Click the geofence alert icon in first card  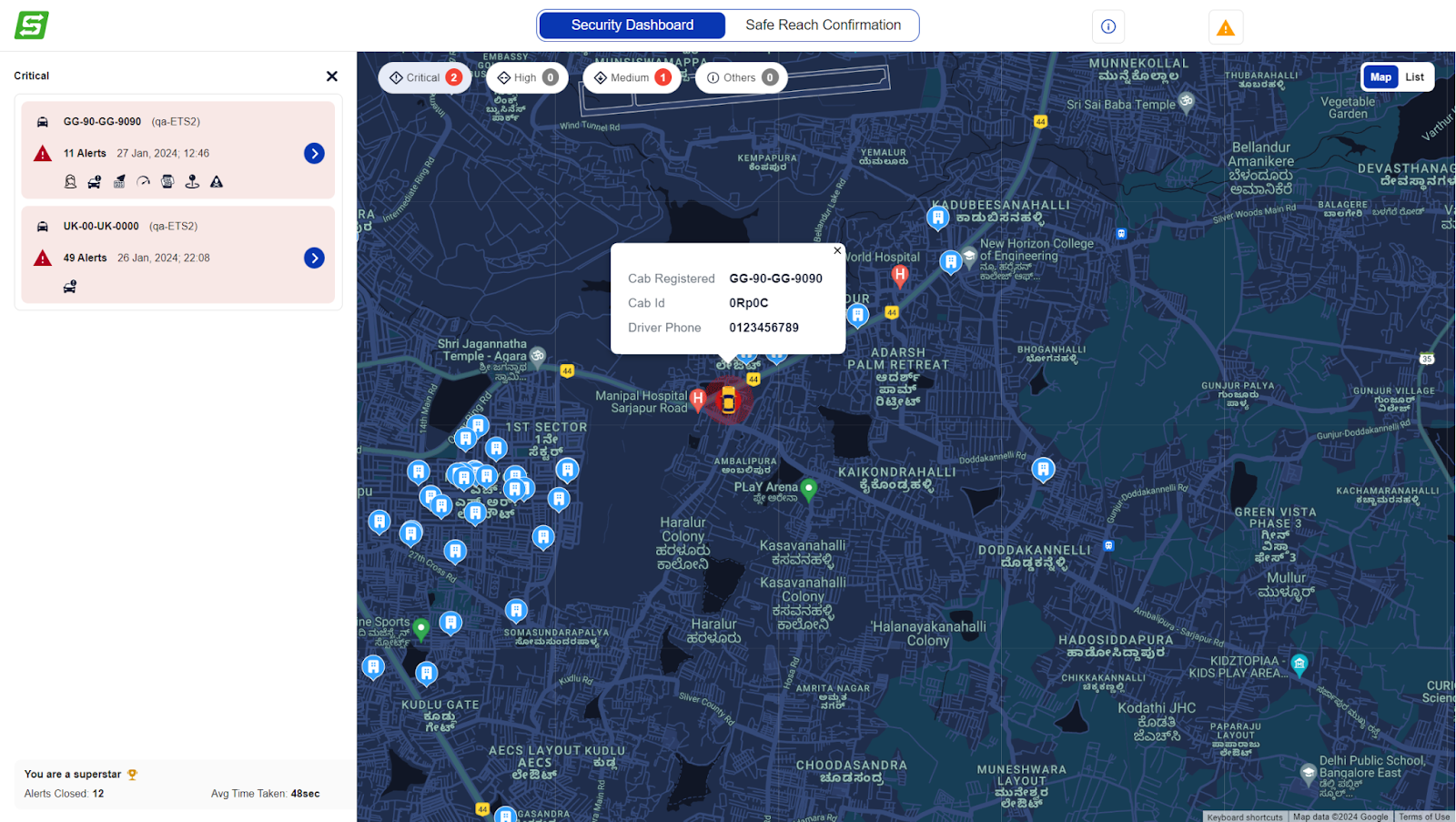click(119, 182)
